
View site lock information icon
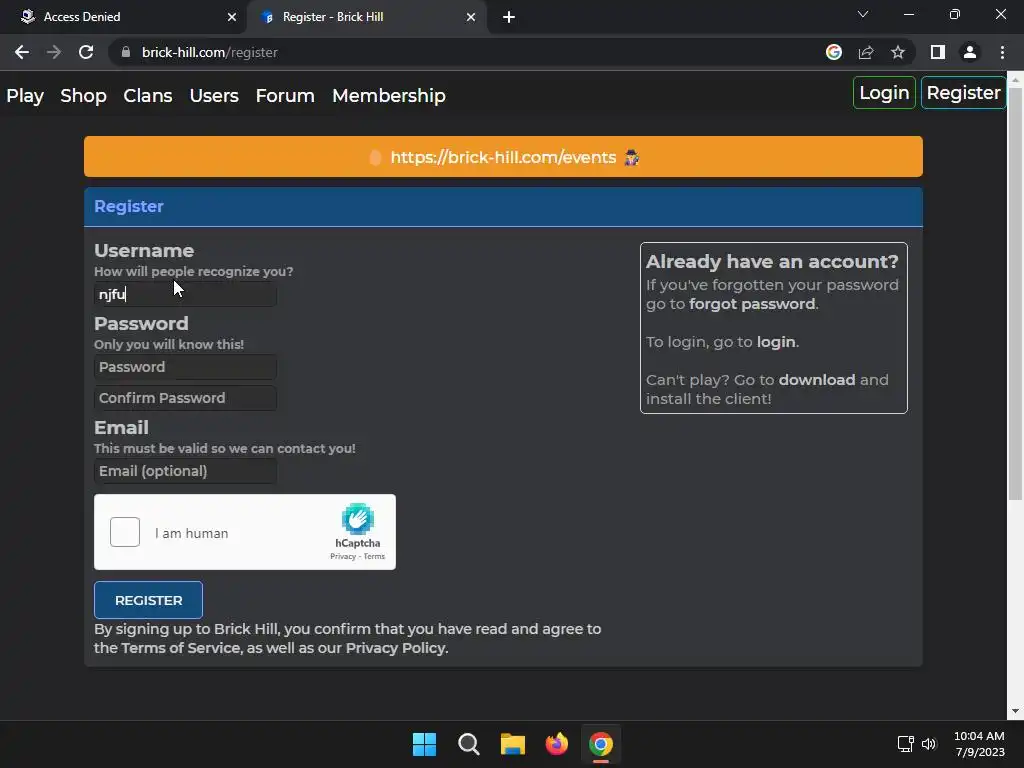[x=126, y=52]
